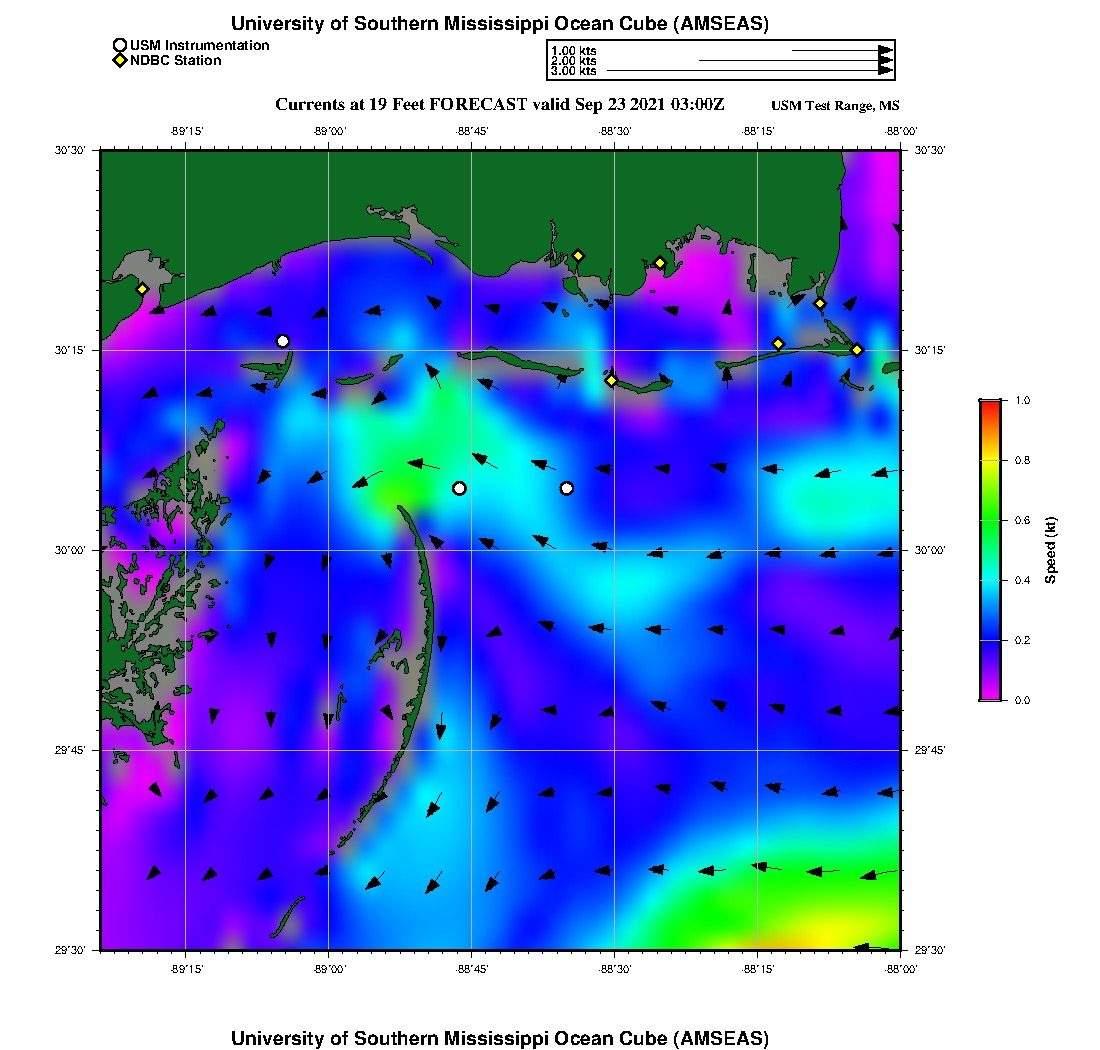Pick the northernmost NDBC diamond station marker
This screenshot has width=1100, height=1050.
pos(578,255)
